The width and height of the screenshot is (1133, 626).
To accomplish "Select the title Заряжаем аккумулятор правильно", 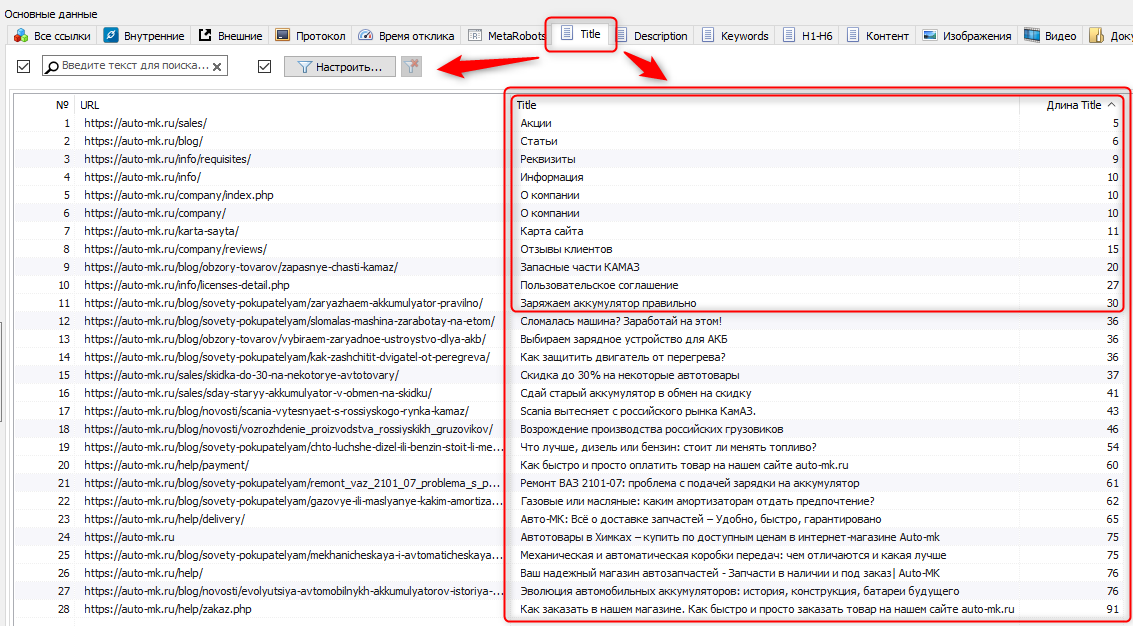I will (608, 303).
